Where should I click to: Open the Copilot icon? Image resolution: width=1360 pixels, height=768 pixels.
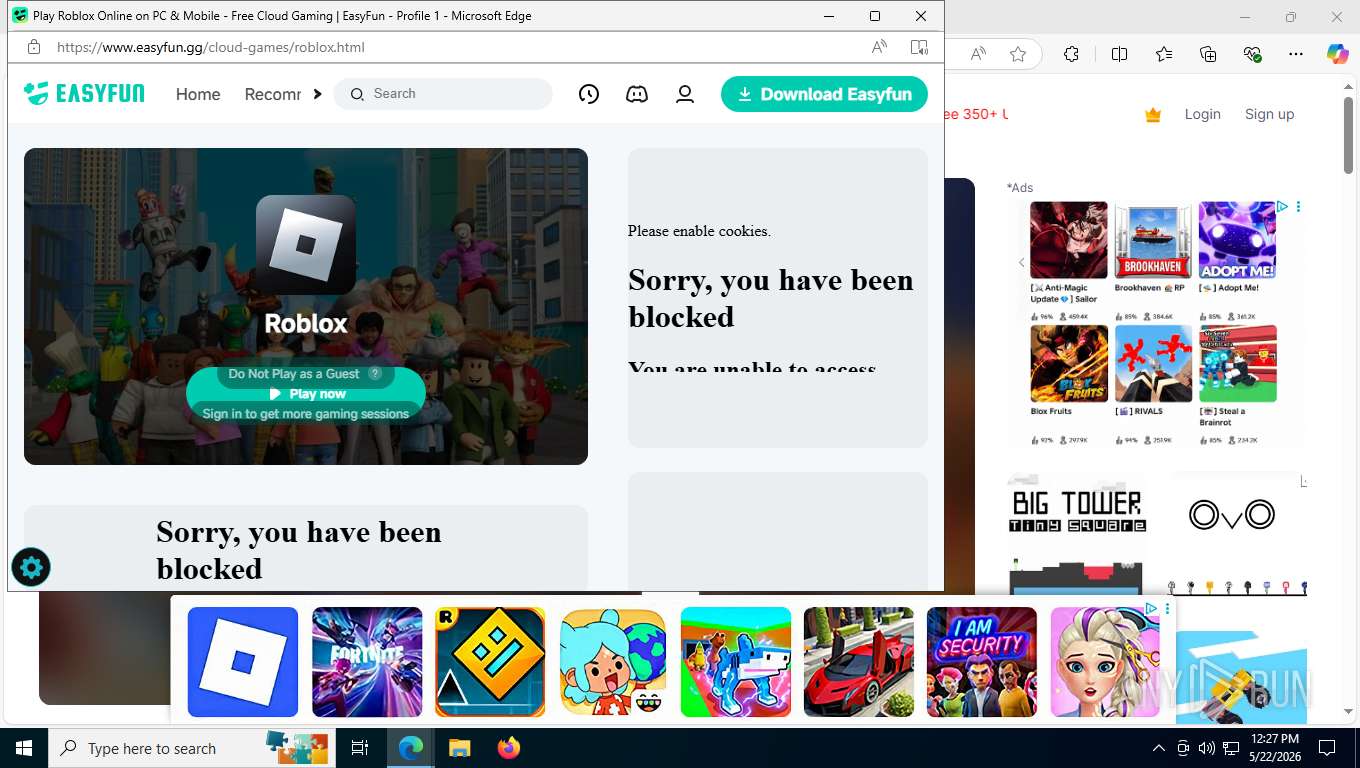[1338, 54]
